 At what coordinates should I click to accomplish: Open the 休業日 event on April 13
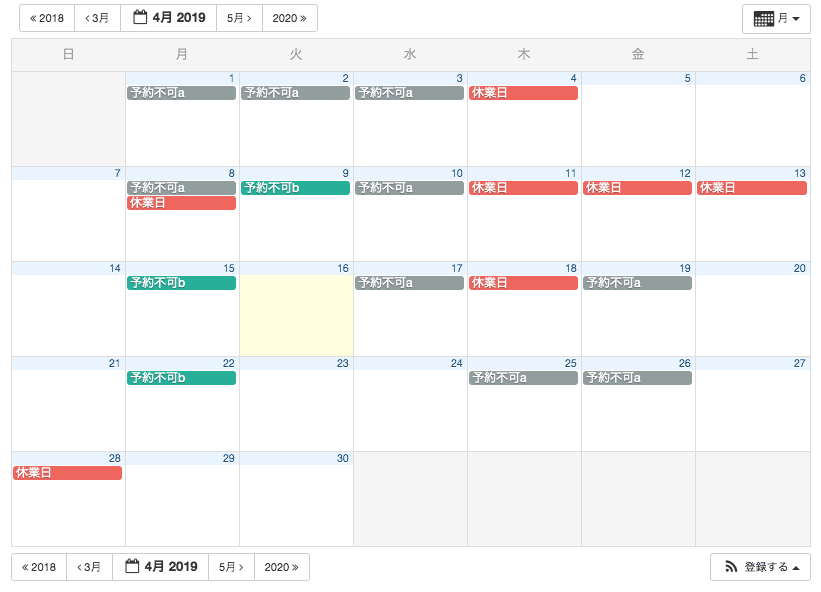pyautogui.click(x=751, y=188)
